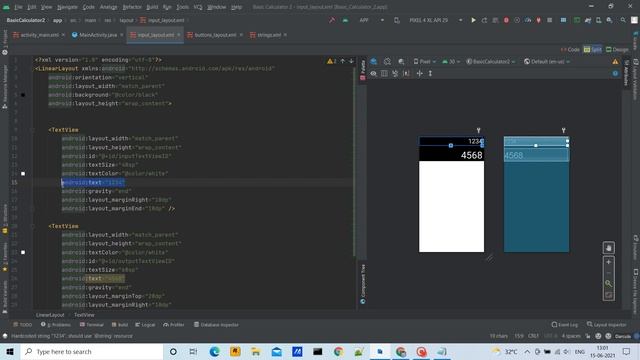Image resolution: width=640 pixels, height=360 pixels.
Task: Click the Pan hand tool in preview
Action: [609, 248]
